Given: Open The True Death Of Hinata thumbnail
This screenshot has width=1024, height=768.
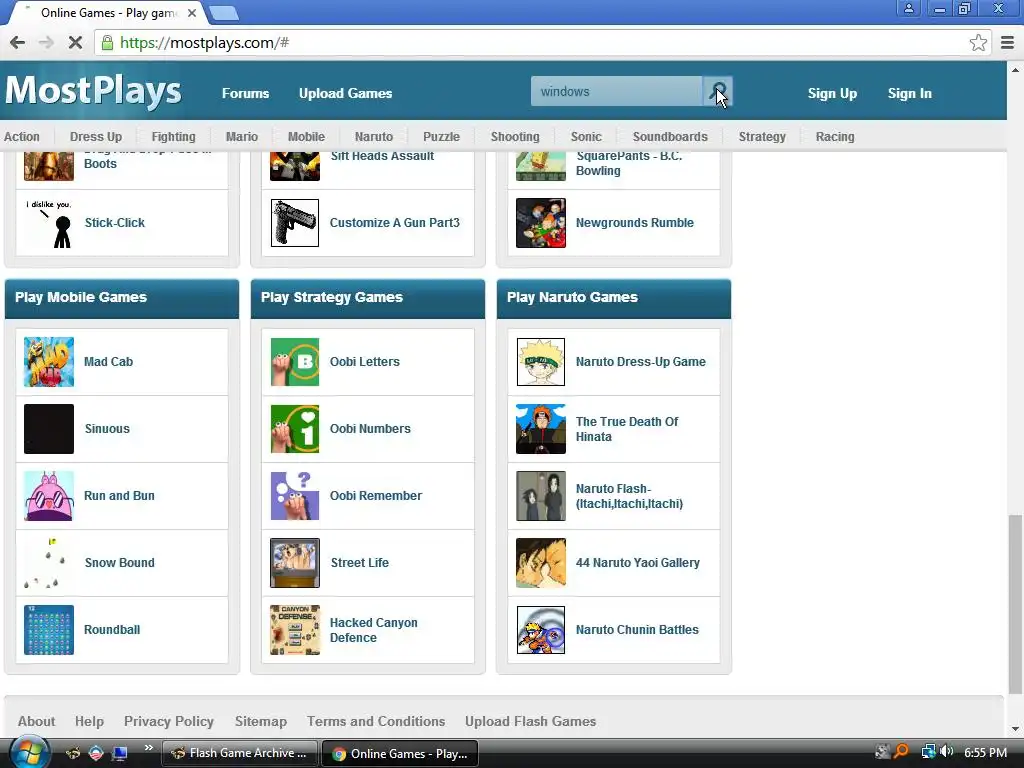Looking at the screenshot, I should point(541,429).
